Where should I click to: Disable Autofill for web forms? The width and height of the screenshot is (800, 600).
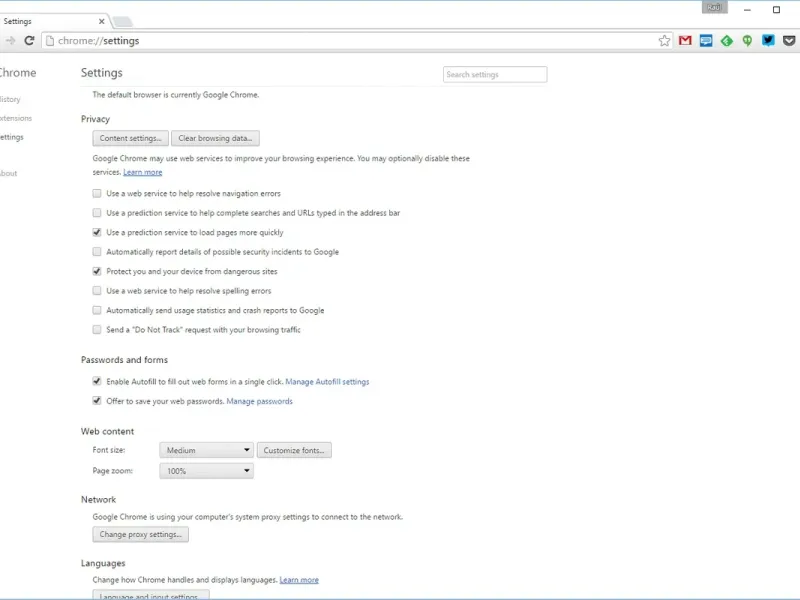tap(97, 381)
